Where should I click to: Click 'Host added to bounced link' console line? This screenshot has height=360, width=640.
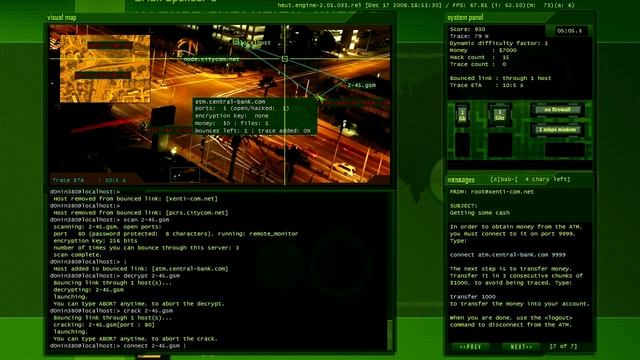pyautogui.click(x=141, y=269)
